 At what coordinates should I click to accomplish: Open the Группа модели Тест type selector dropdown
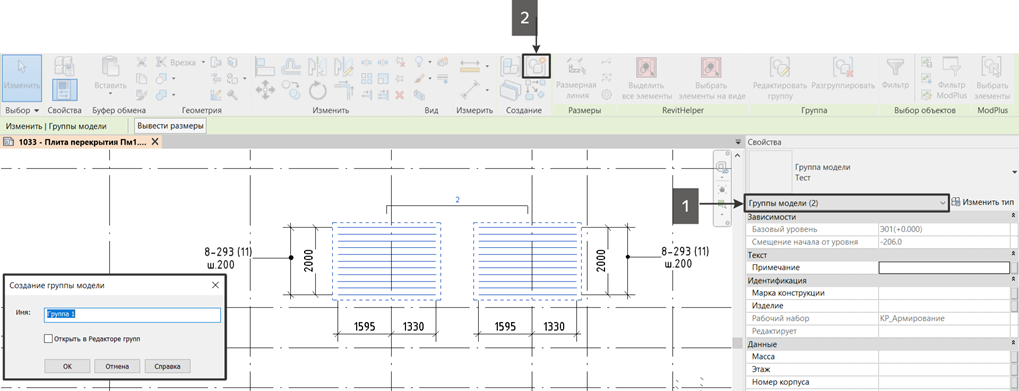pos(1014,171)
